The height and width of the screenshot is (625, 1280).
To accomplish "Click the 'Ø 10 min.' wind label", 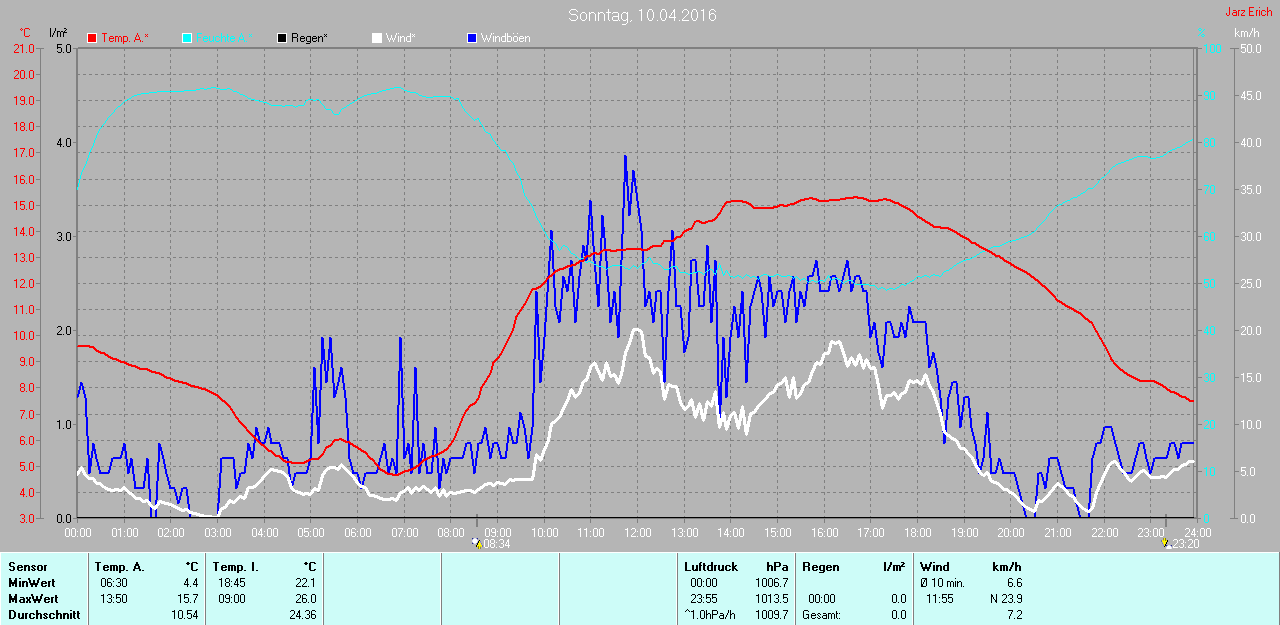I will (x=943, y=583).
